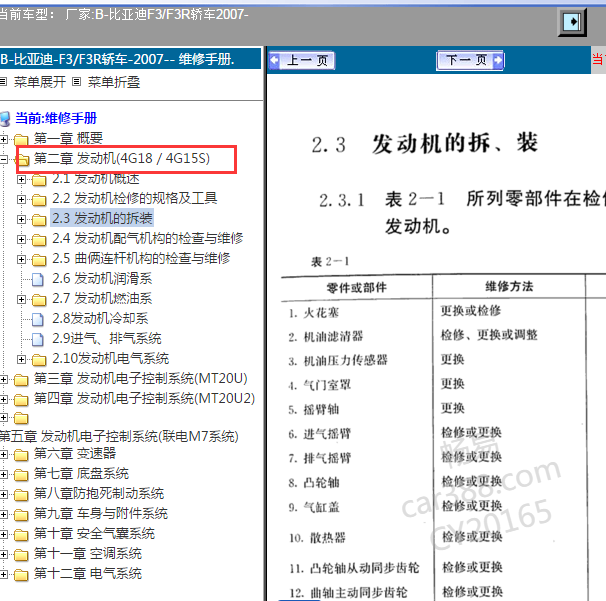This screenshot has height=601, width=606.
Task: Expand the 第三章 发动机电子控制系统(MT20U) node
Action: tap(3, 380)
